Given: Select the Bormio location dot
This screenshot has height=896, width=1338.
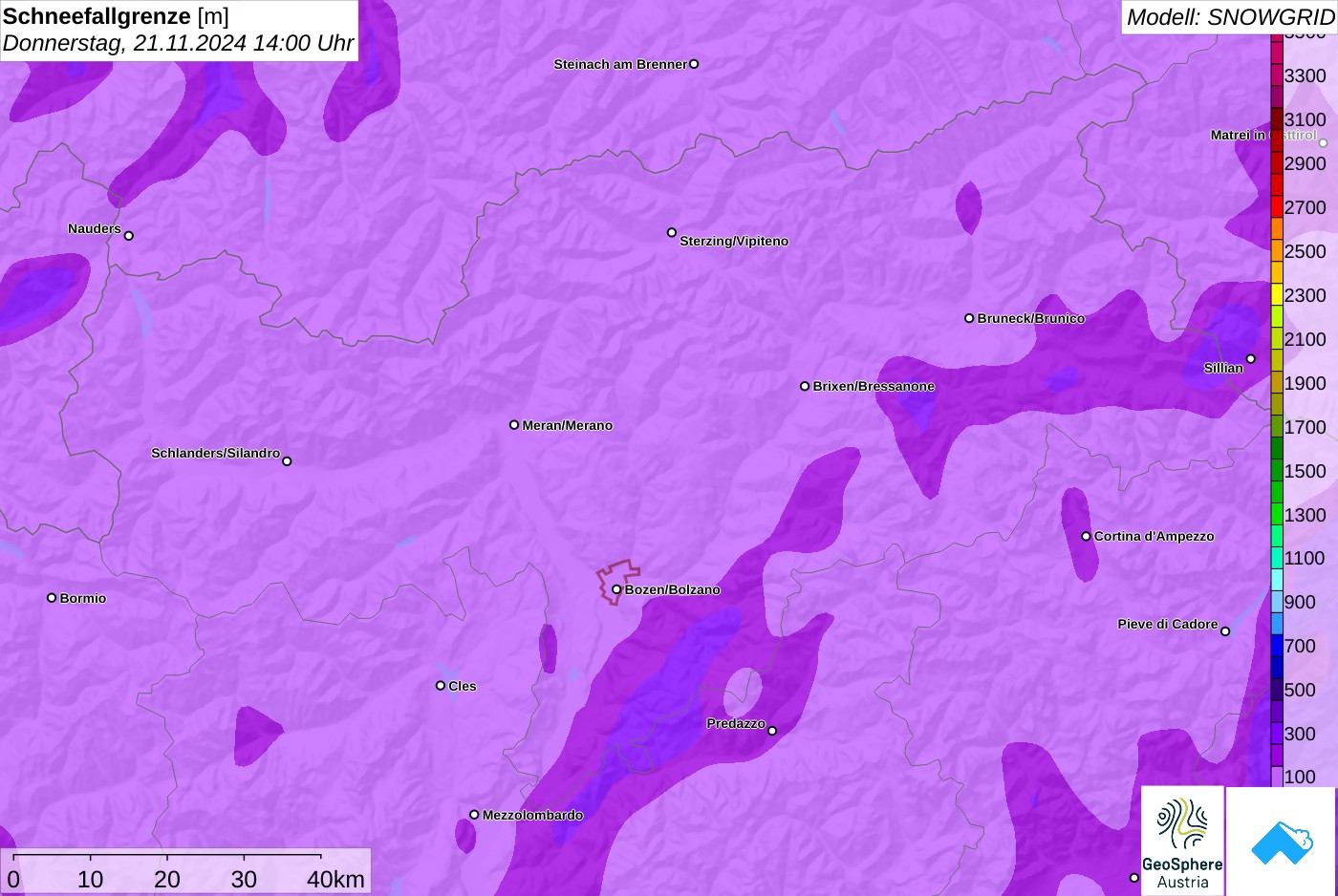Looking at the screenshot, I should [52, 598].
